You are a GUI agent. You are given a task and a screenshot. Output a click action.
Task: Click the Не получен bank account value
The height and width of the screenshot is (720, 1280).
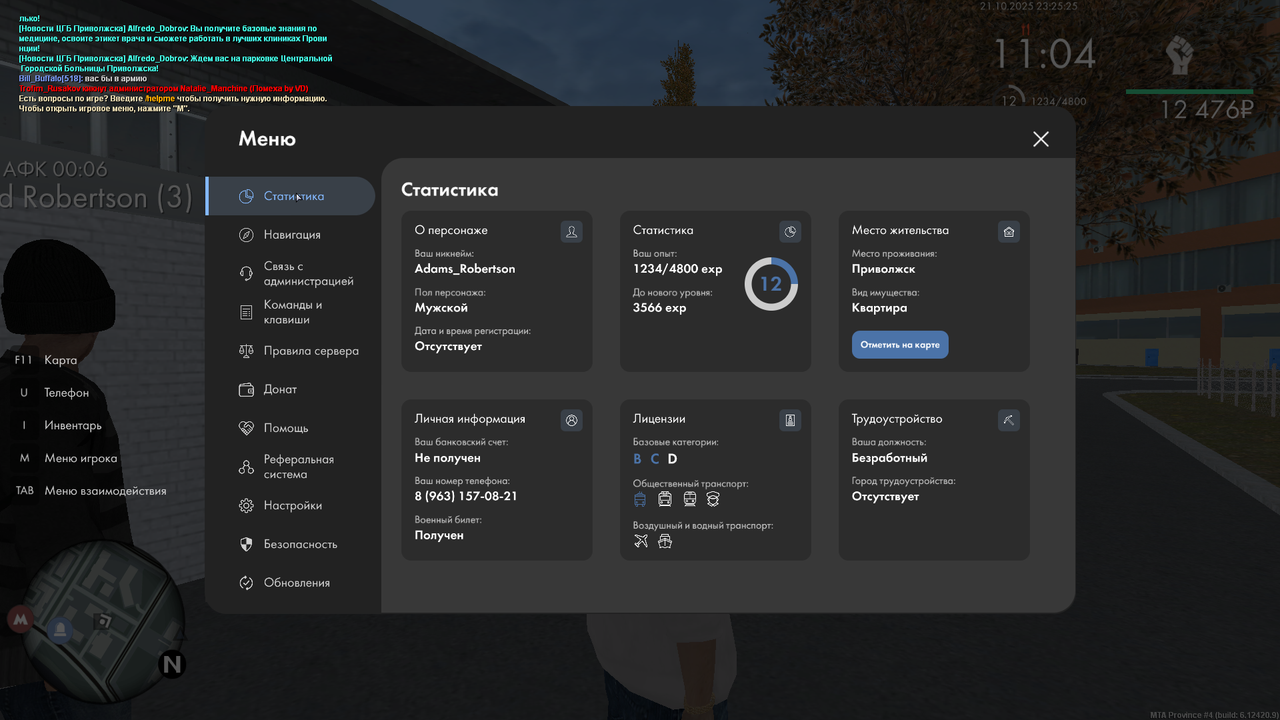448,458
